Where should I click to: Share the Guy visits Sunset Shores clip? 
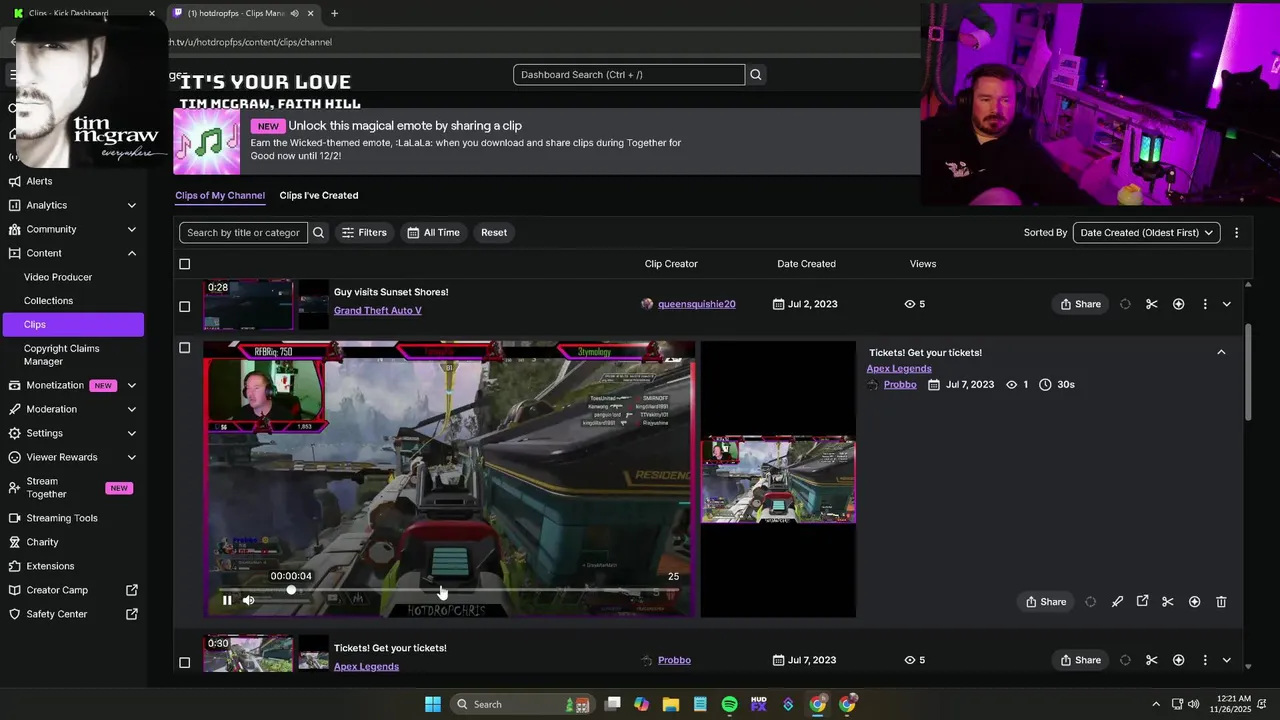click(x=1080, y=304)
